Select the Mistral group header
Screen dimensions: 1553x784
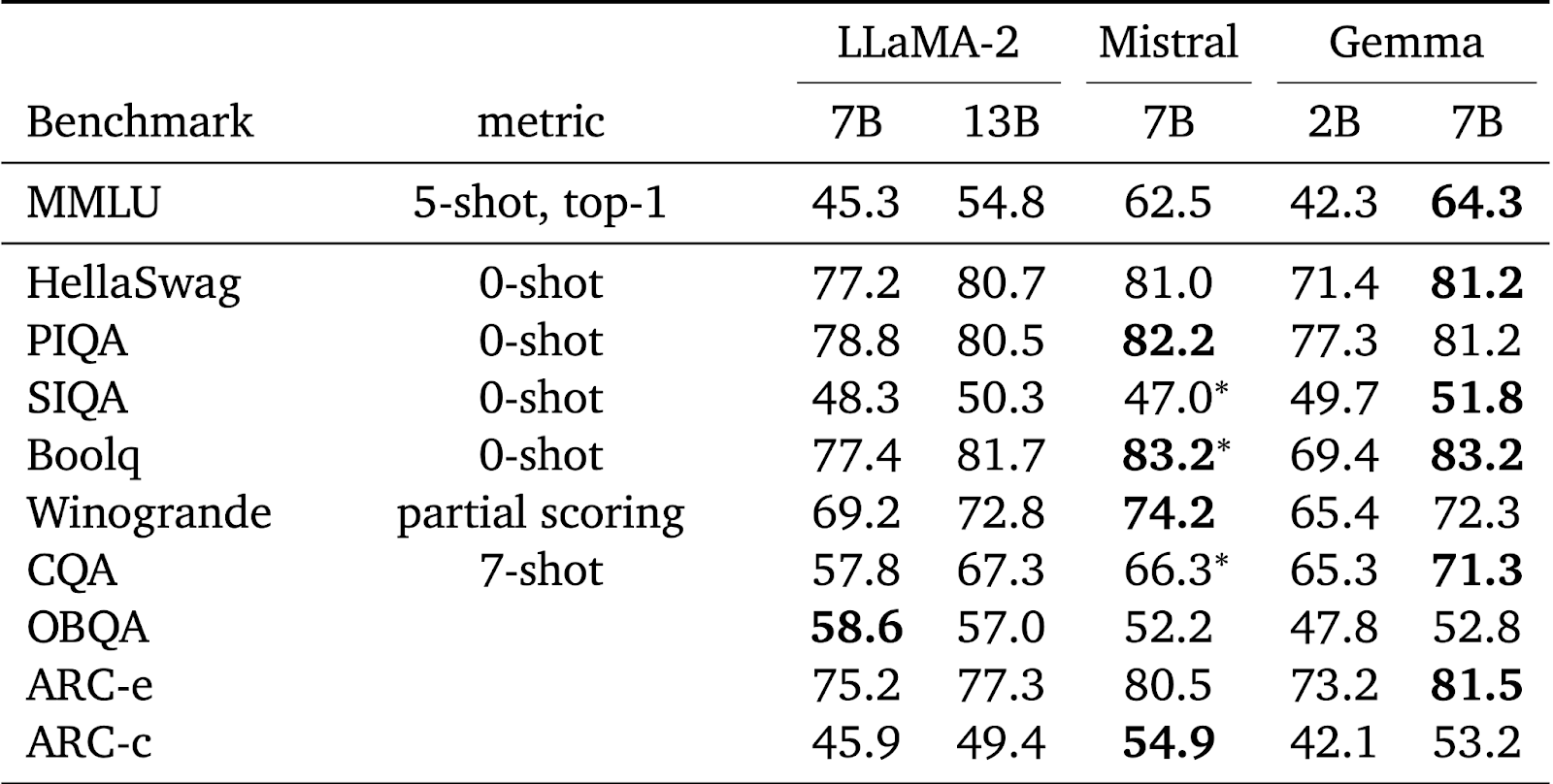coord(1168,44)
